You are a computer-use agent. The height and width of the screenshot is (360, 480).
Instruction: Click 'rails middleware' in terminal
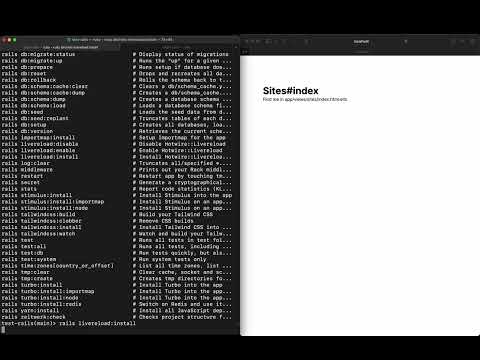27,170
